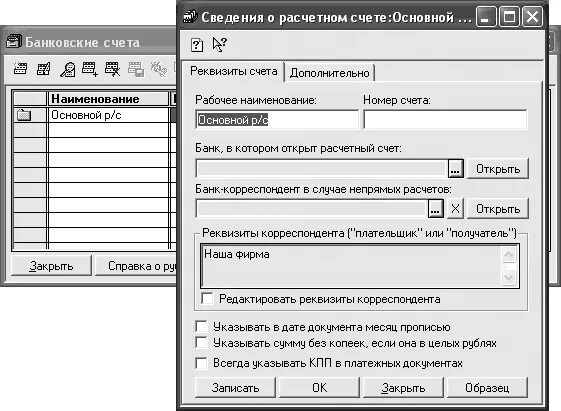Click the What's This pointer help icon

pos(219,44)
